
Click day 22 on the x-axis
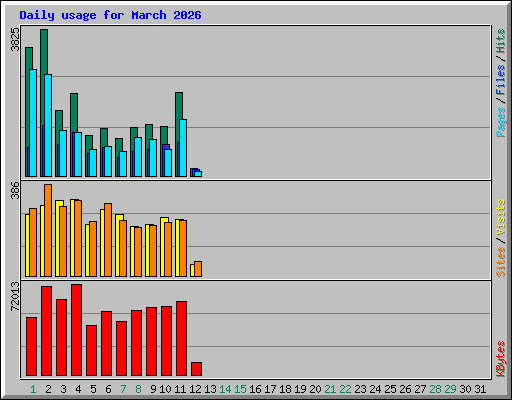[345, 389]
